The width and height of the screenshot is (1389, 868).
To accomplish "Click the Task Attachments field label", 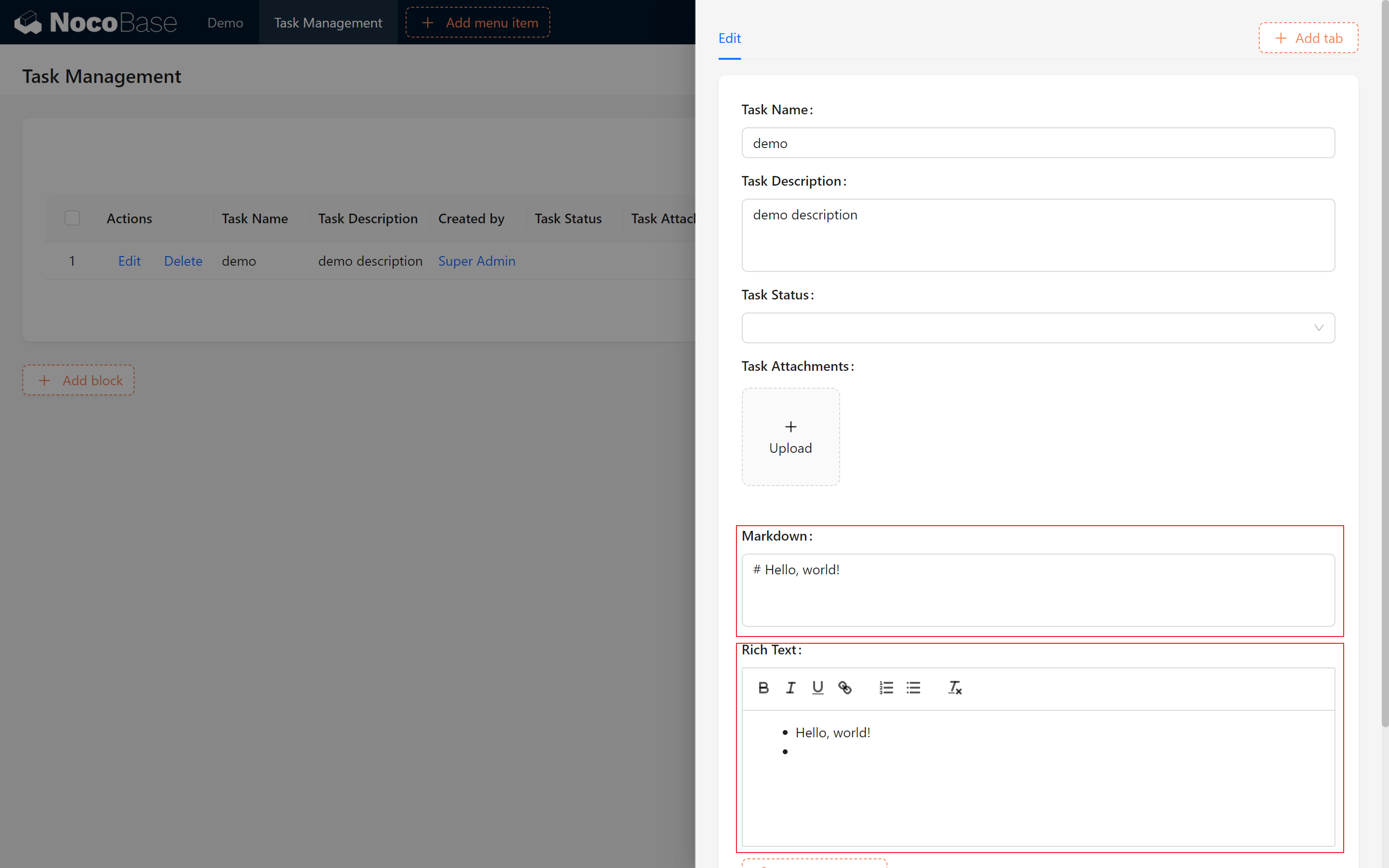I will 798,366.
